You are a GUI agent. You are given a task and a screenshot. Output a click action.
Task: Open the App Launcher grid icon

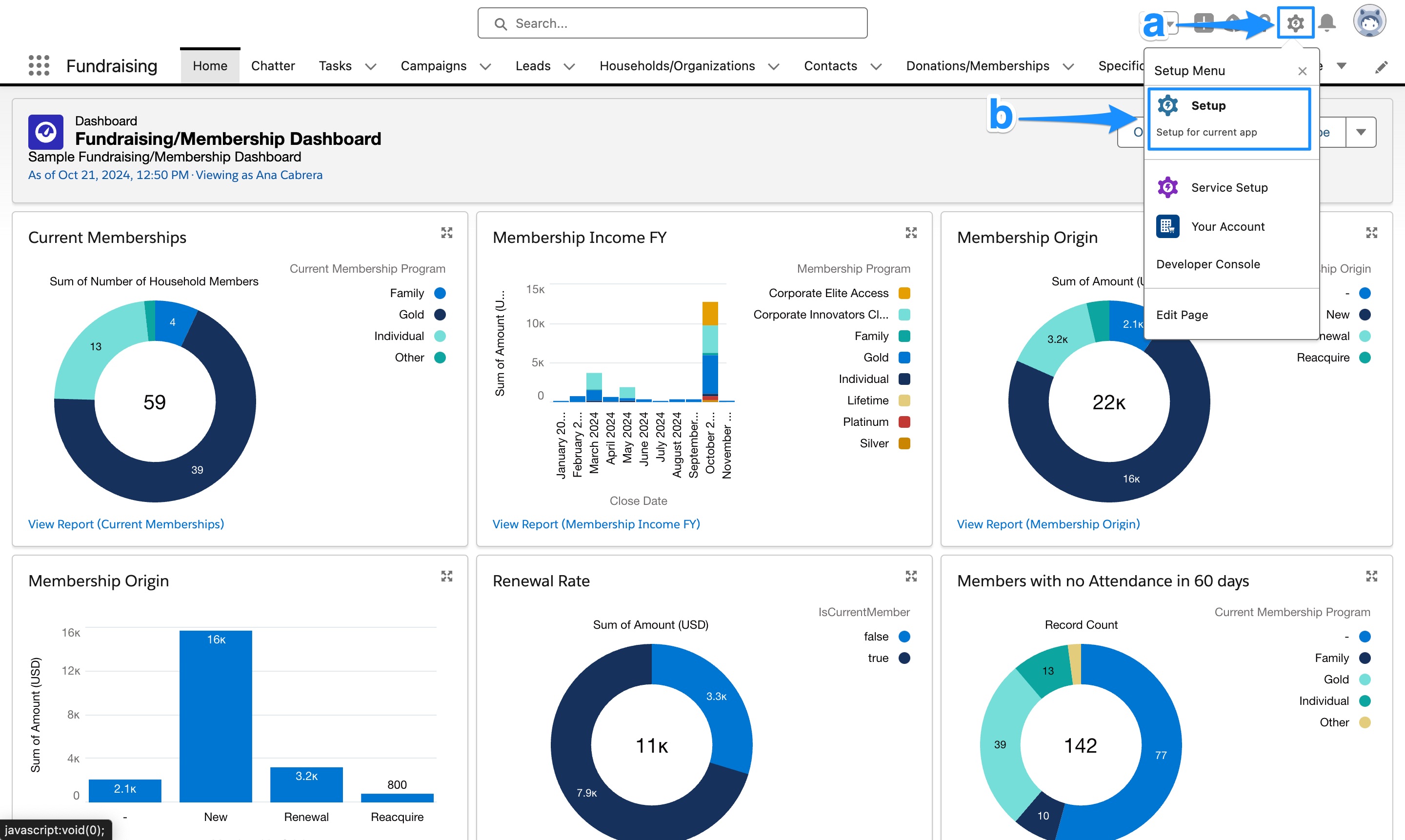pyautogui.click(x=38, y=66)
